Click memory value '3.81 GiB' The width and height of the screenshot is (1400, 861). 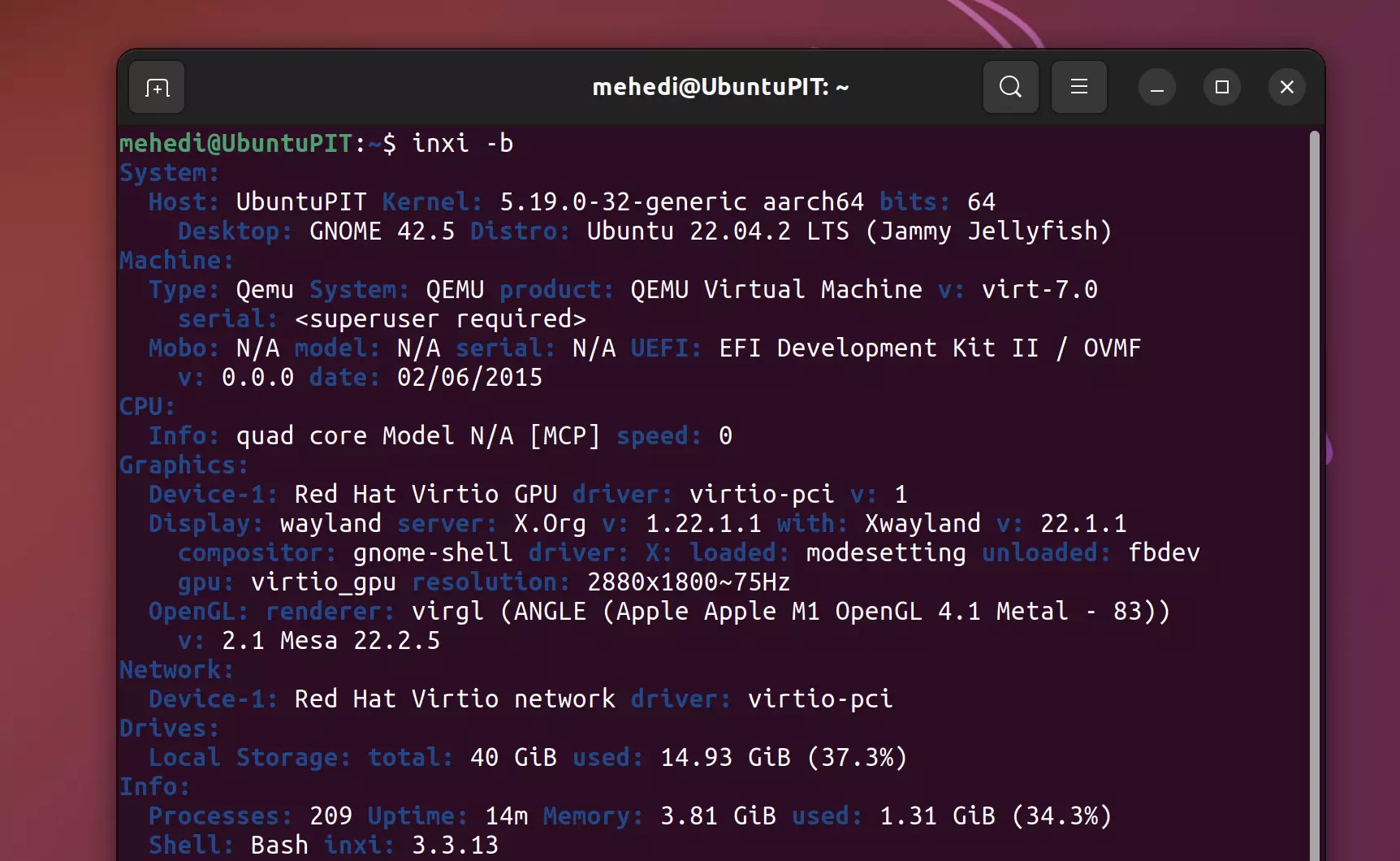pos(718,816)
